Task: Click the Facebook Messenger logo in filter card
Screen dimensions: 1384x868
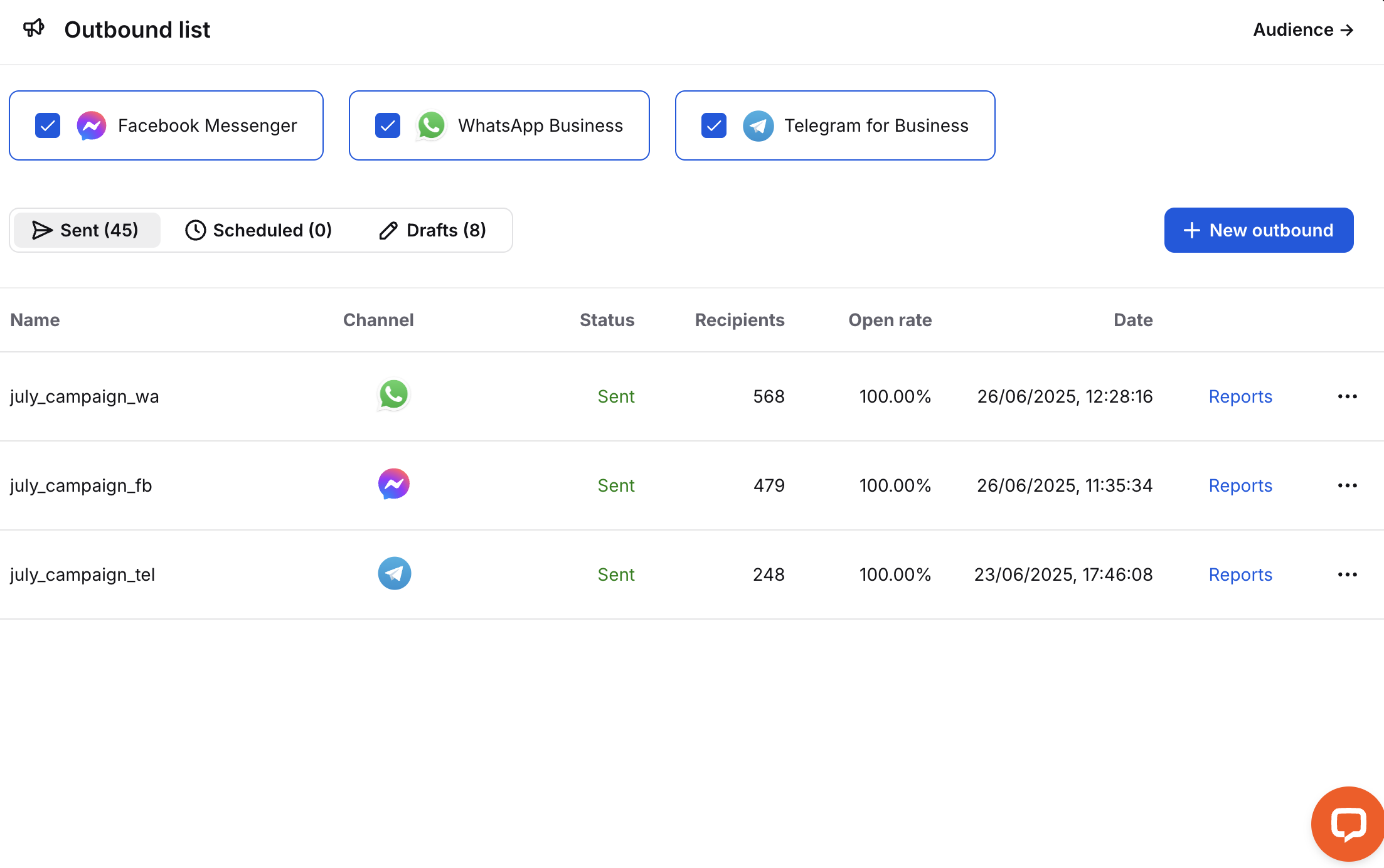Action: [92, 126]
